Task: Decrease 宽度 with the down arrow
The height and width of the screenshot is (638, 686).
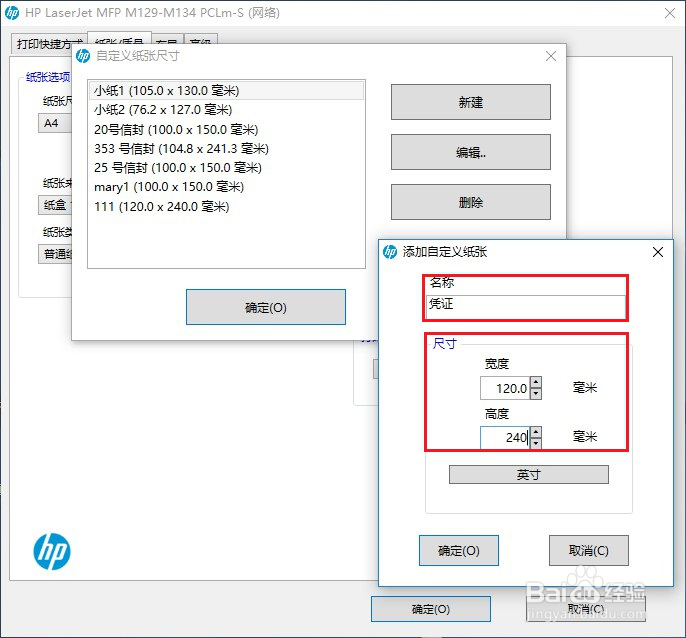Action: (x=536, y=394)
